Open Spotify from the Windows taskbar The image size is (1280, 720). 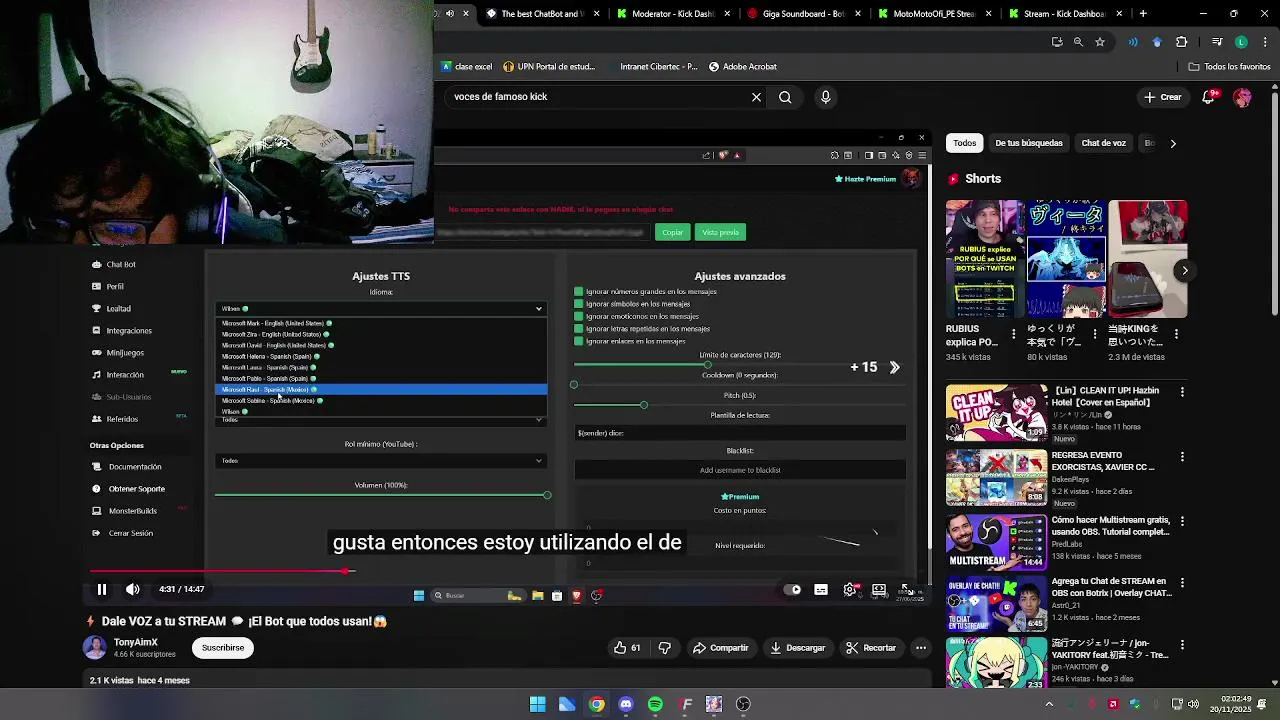click(x=655, y=704)
